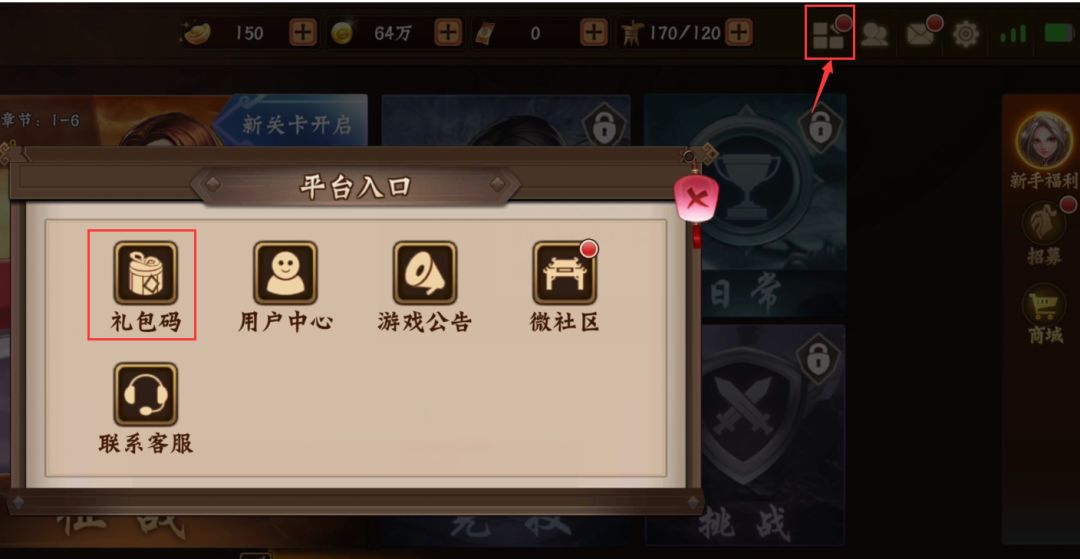The height and width of the screenshot is (559, 1080).
Task: Open the 商城 shop cart icon
Action: [x=1044, y=306]
